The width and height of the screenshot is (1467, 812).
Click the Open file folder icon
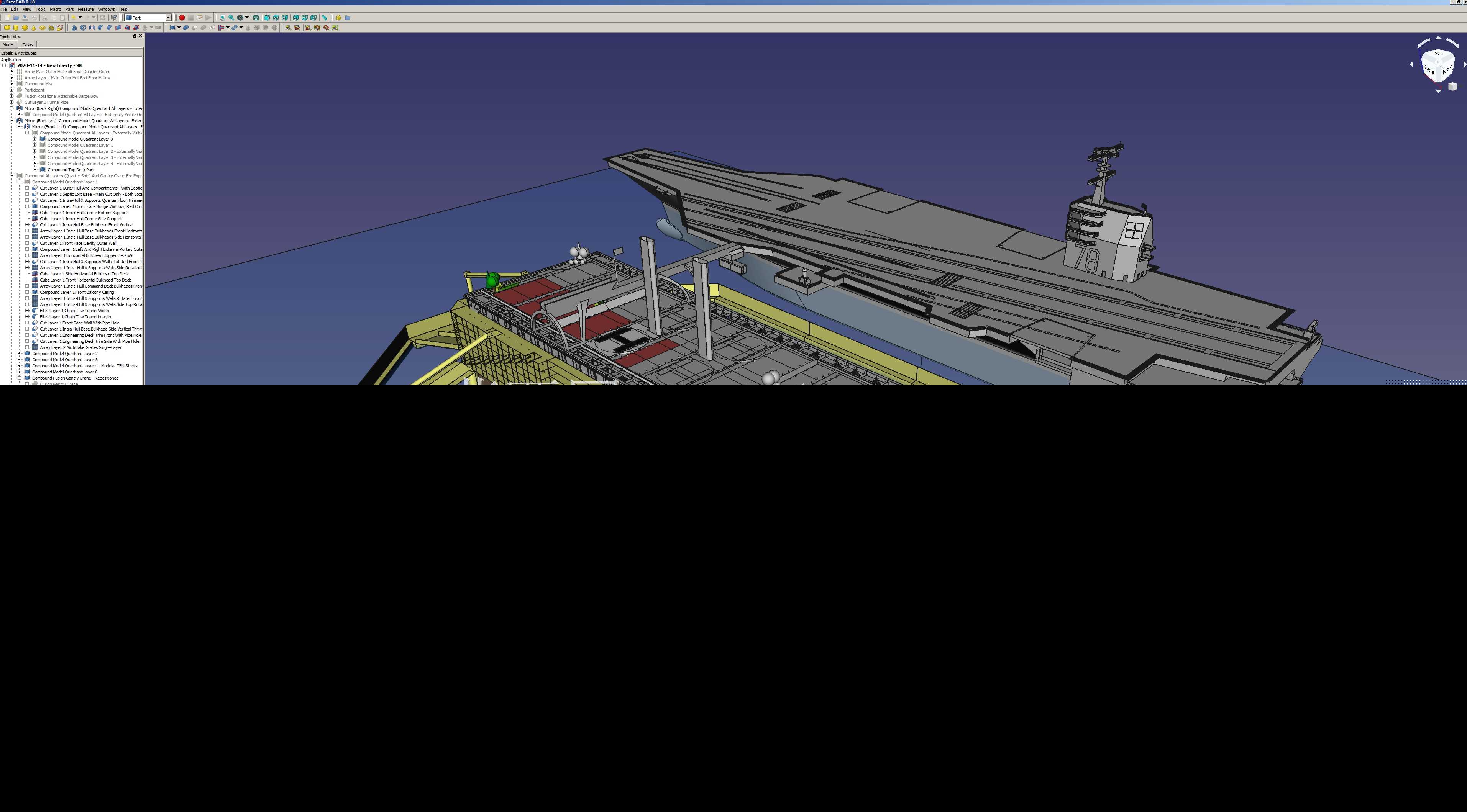tap(16, 18)
